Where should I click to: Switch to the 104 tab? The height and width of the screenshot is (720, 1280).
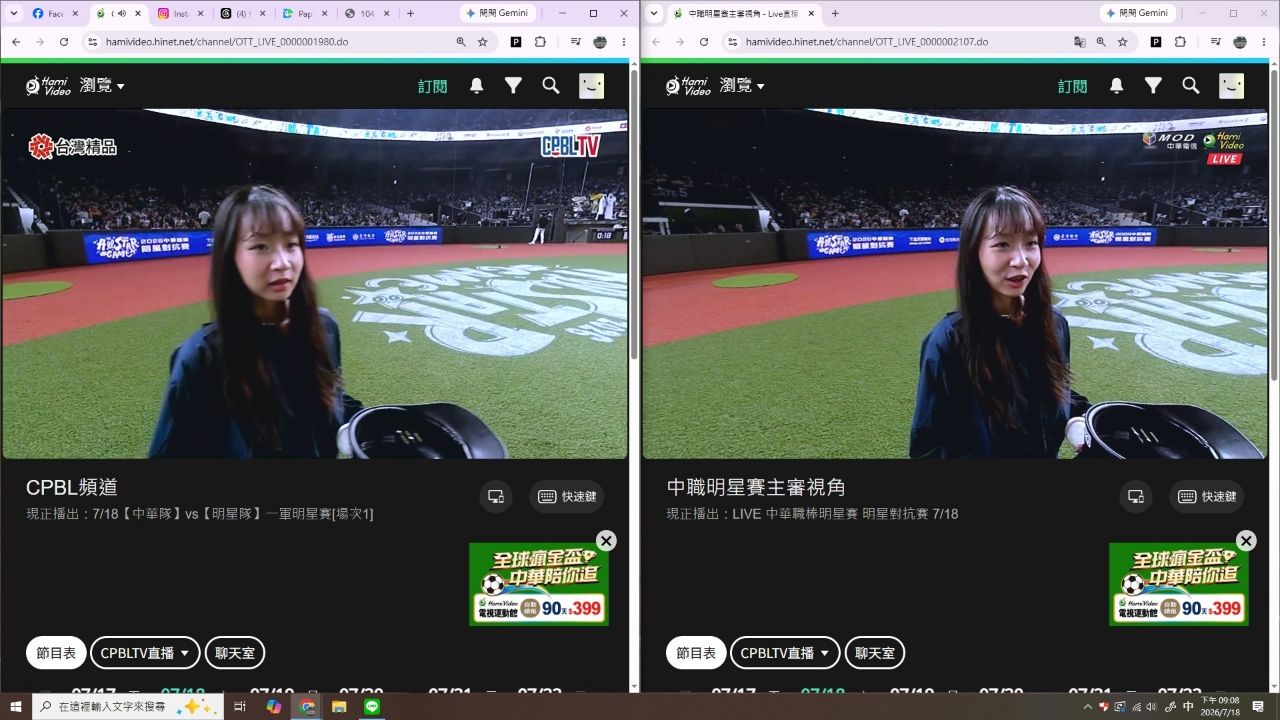tap(366, 14)
